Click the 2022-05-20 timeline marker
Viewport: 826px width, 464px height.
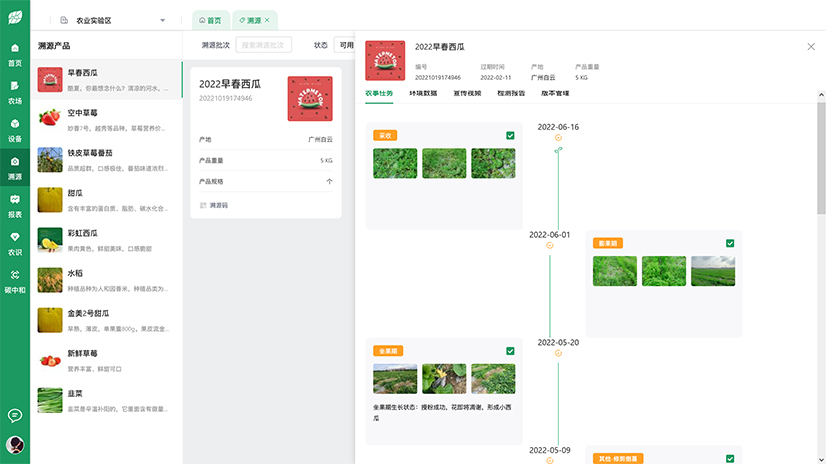coord(558,354)
